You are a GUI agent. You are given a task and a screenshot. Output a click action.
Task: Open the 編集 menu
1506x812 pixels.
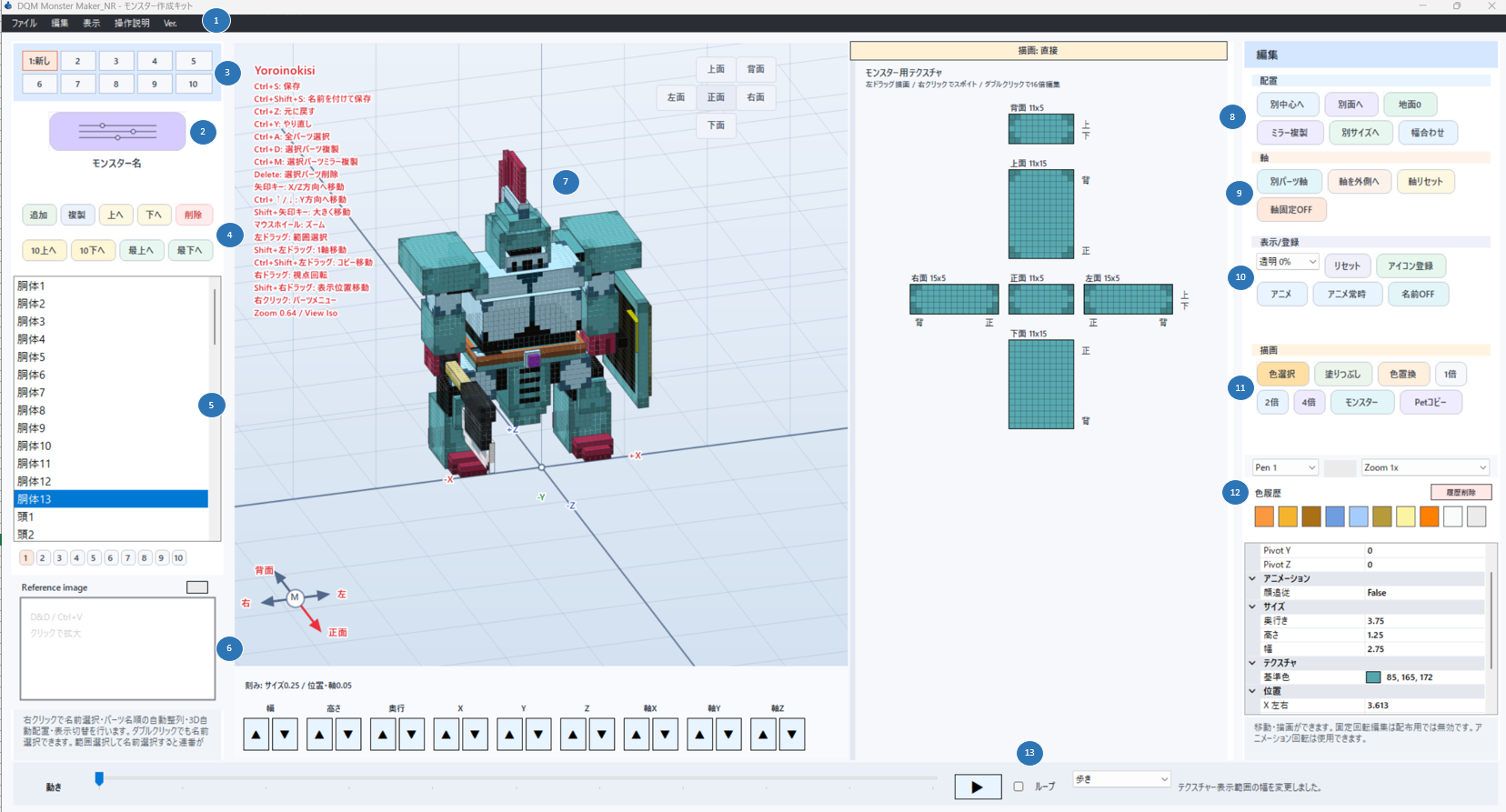[60, 24]
